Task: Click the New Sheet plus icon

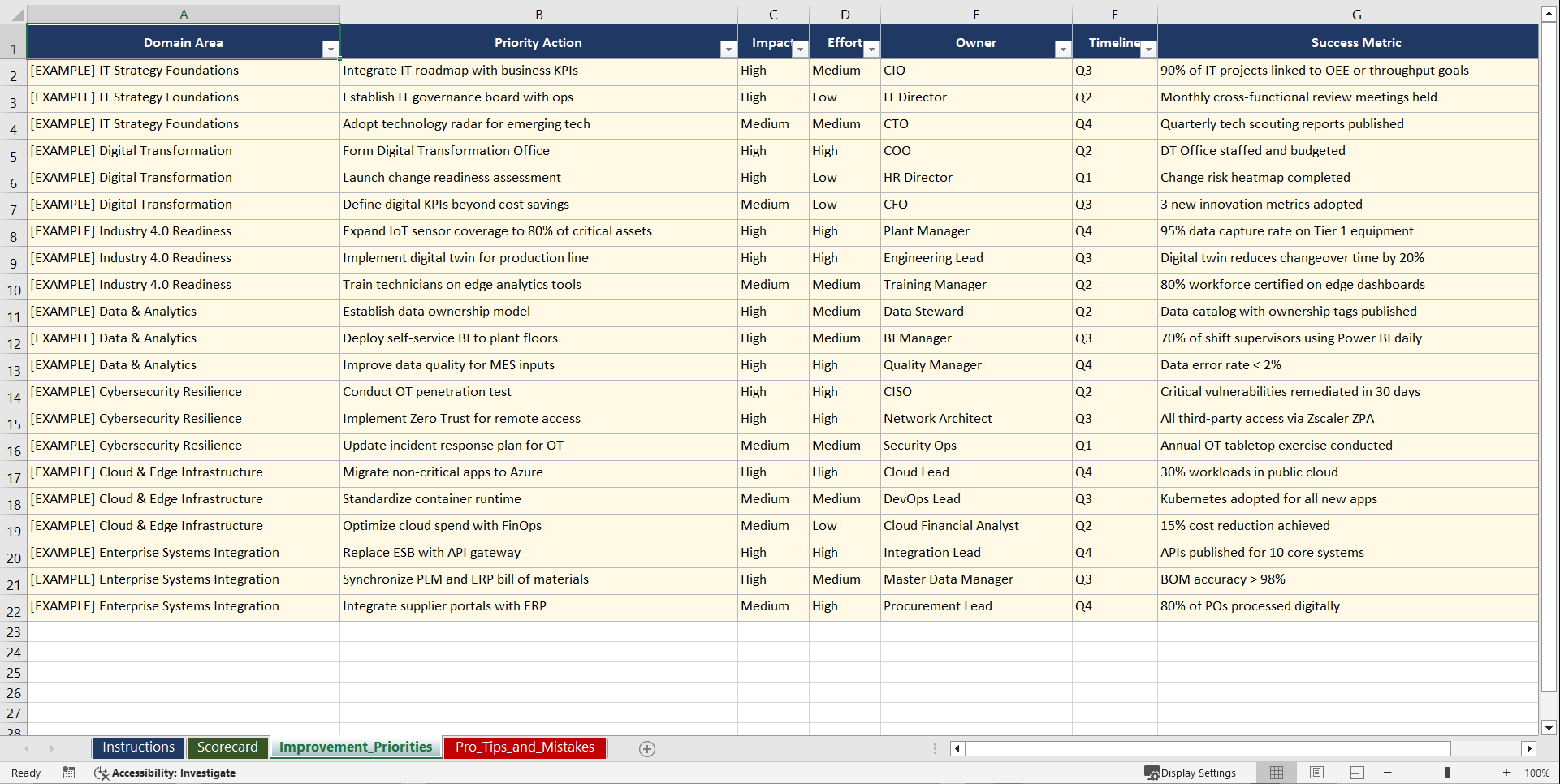Action: [x=647, y=748]
